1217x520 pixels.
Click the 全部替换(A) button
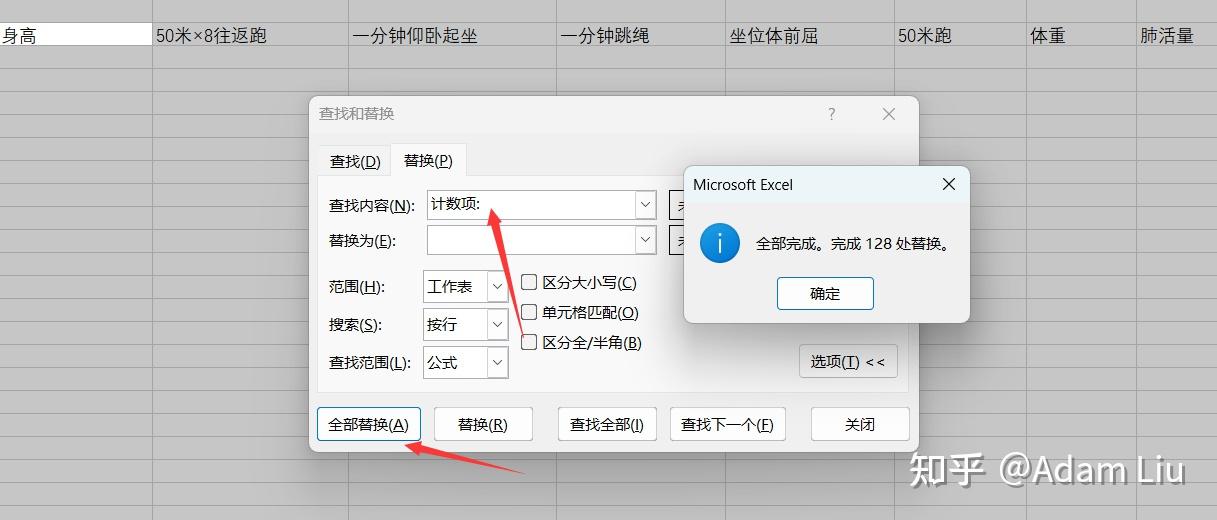(369, 424)
